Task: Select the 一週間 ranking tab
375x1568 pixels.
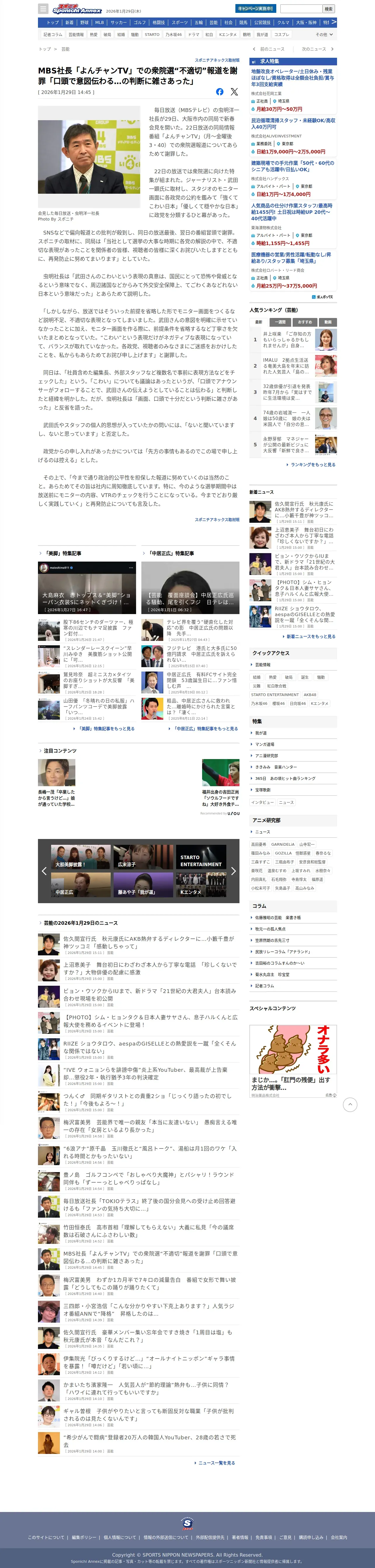Action: [x=280, y=322]
